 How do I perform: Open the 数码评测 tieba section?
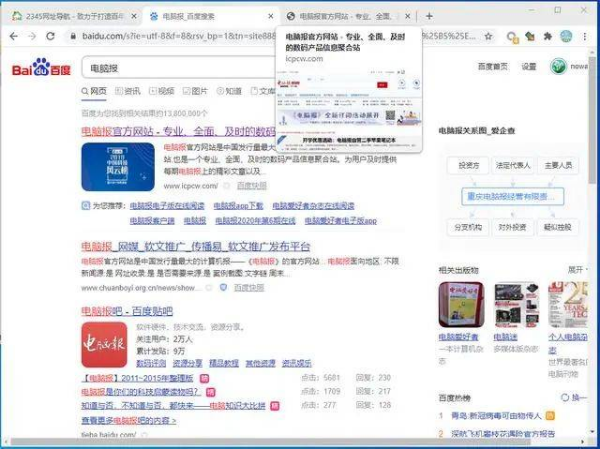pyautogui.click(x=151, y=363)
